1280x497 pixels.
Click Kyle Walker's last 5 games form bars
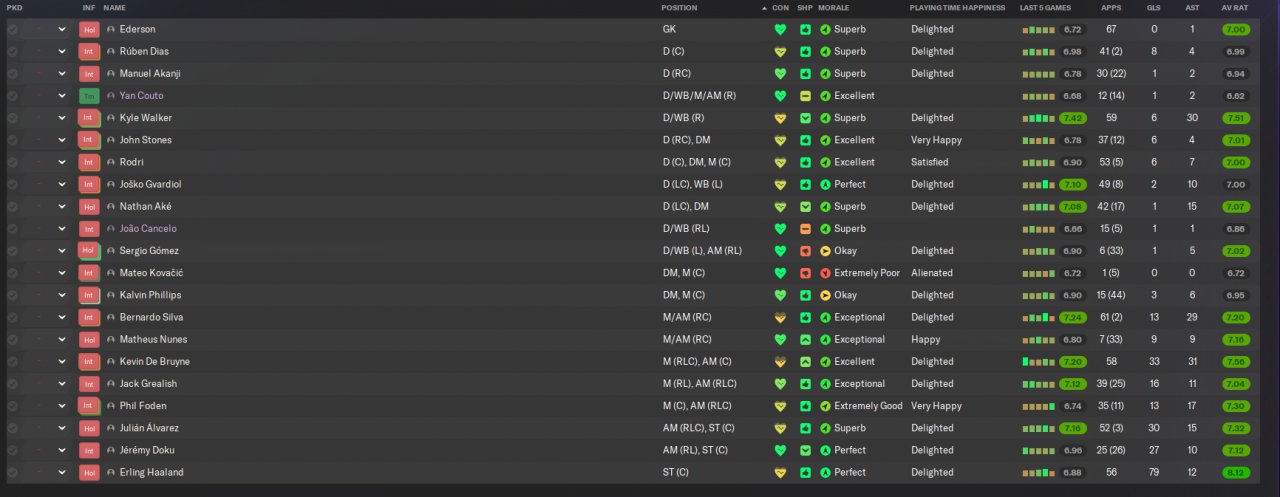point(1038,118)
